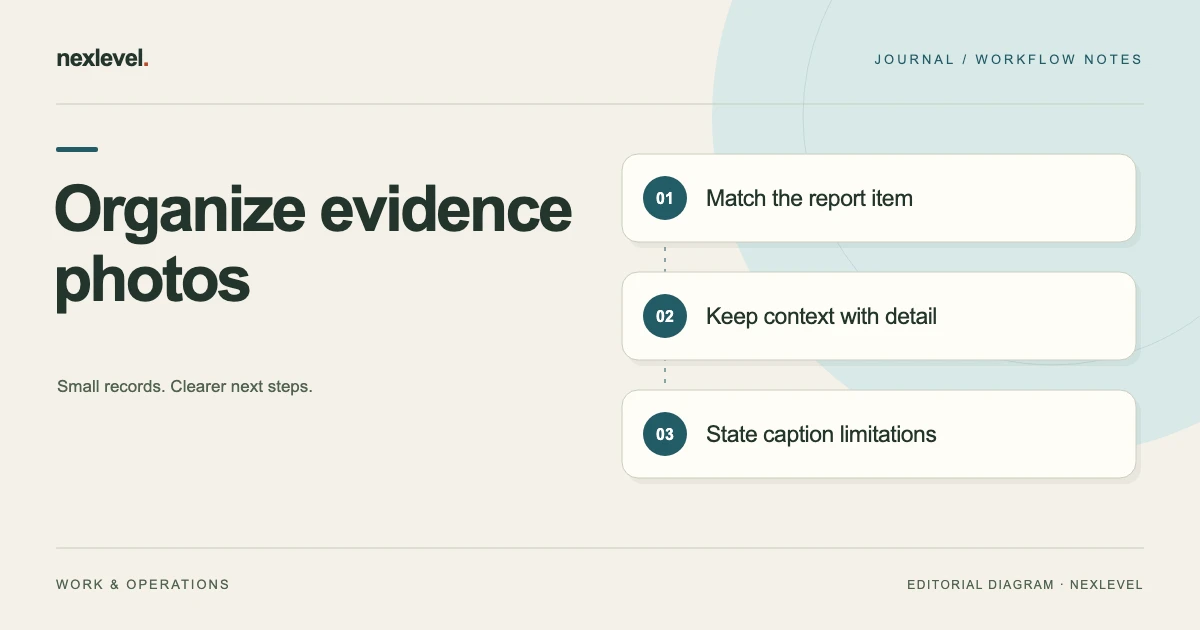Viewport: 1200px width, 630px height.
Task: Select the 02 step number badge
Action: [665, 316]
